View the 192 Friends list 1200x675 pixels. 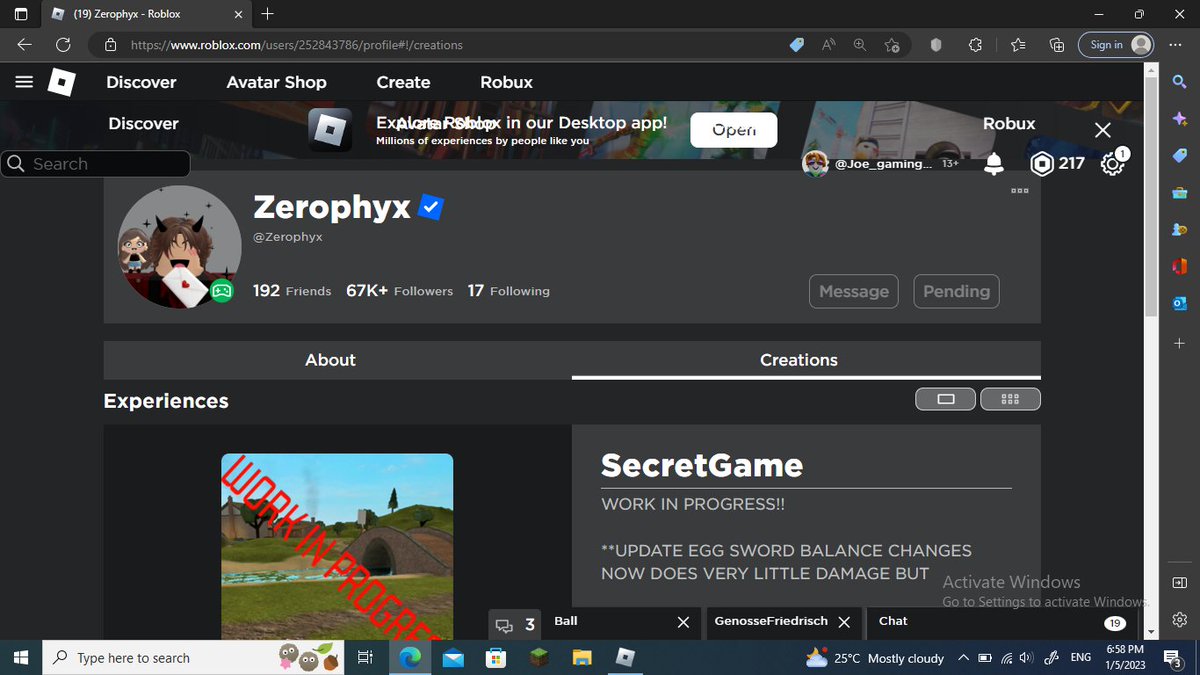click(292, 291)
